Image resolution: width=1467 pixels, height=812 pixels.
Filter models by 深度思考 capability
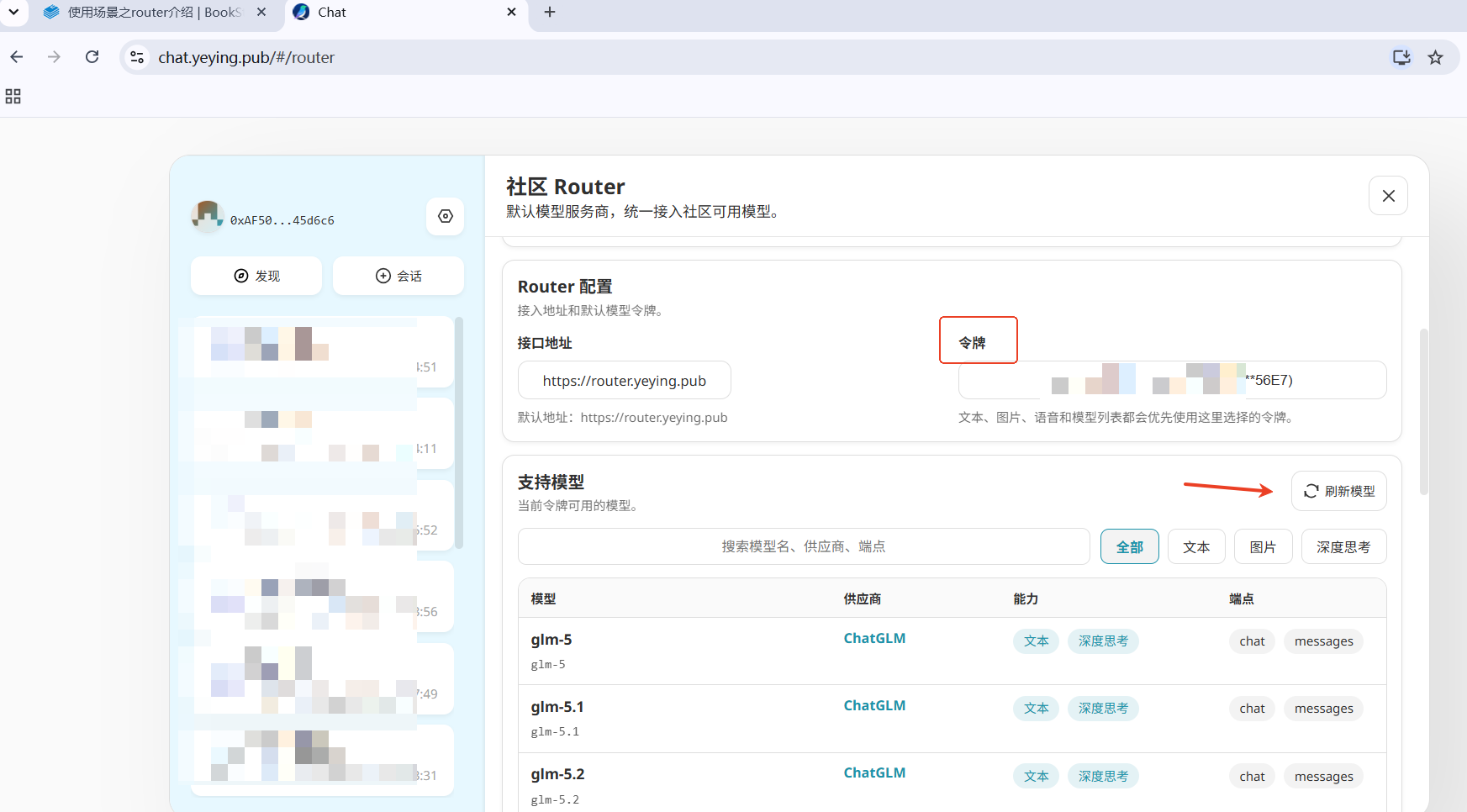[1343, 547]
